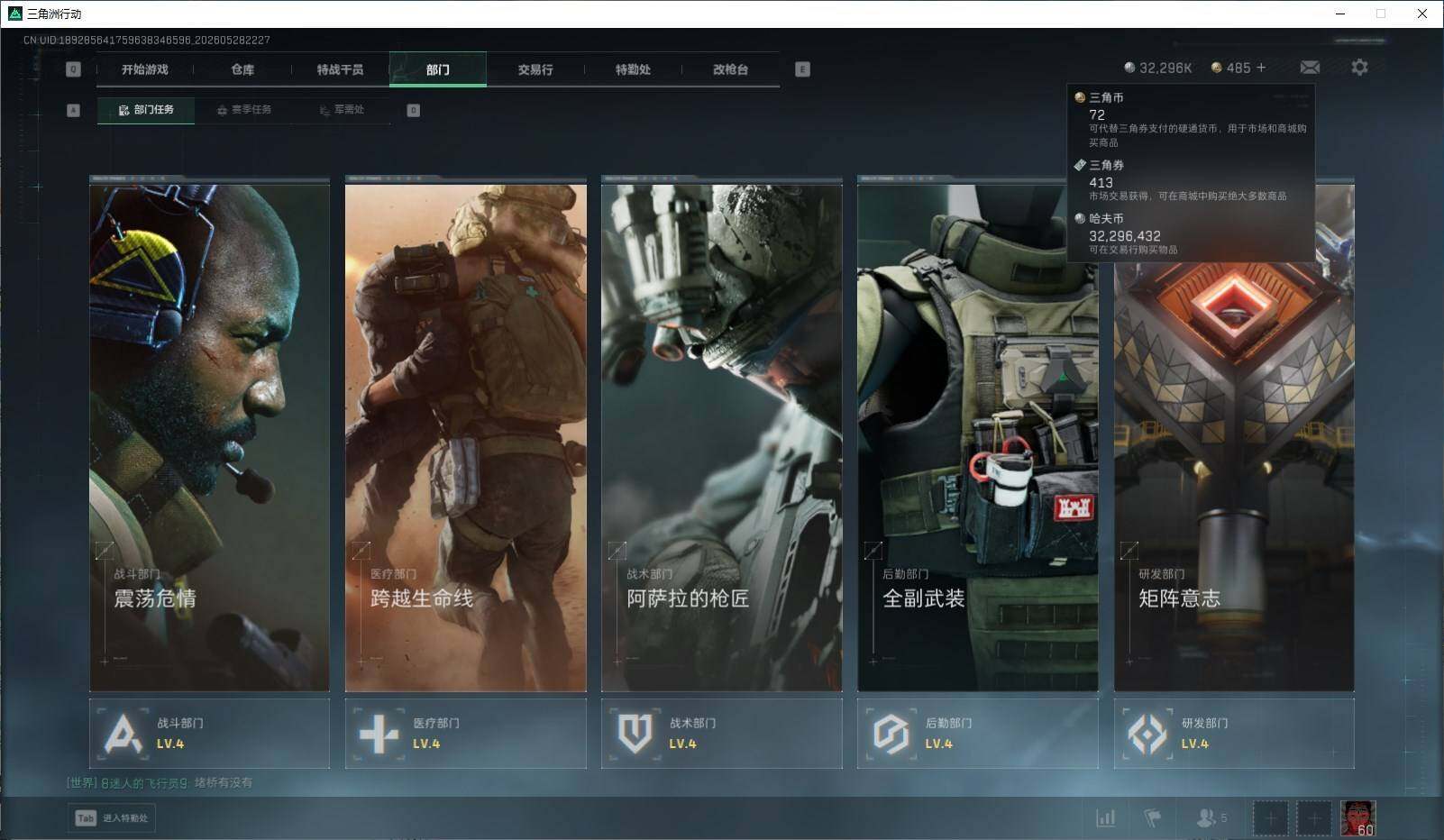Click the flag icon in bottom bar

[1152, 817]
